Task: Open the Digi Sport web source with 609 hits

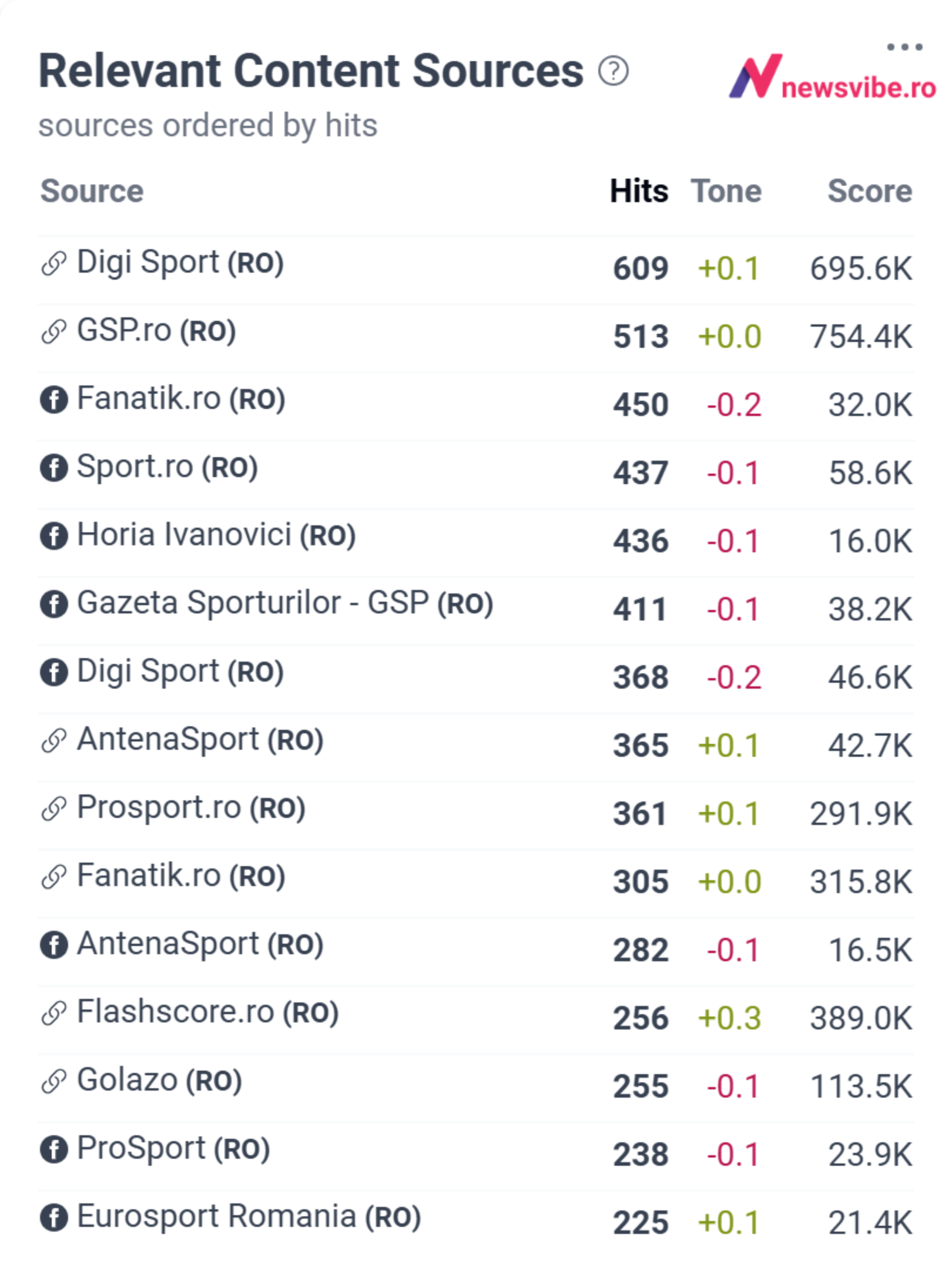Action: click(180, 263)
